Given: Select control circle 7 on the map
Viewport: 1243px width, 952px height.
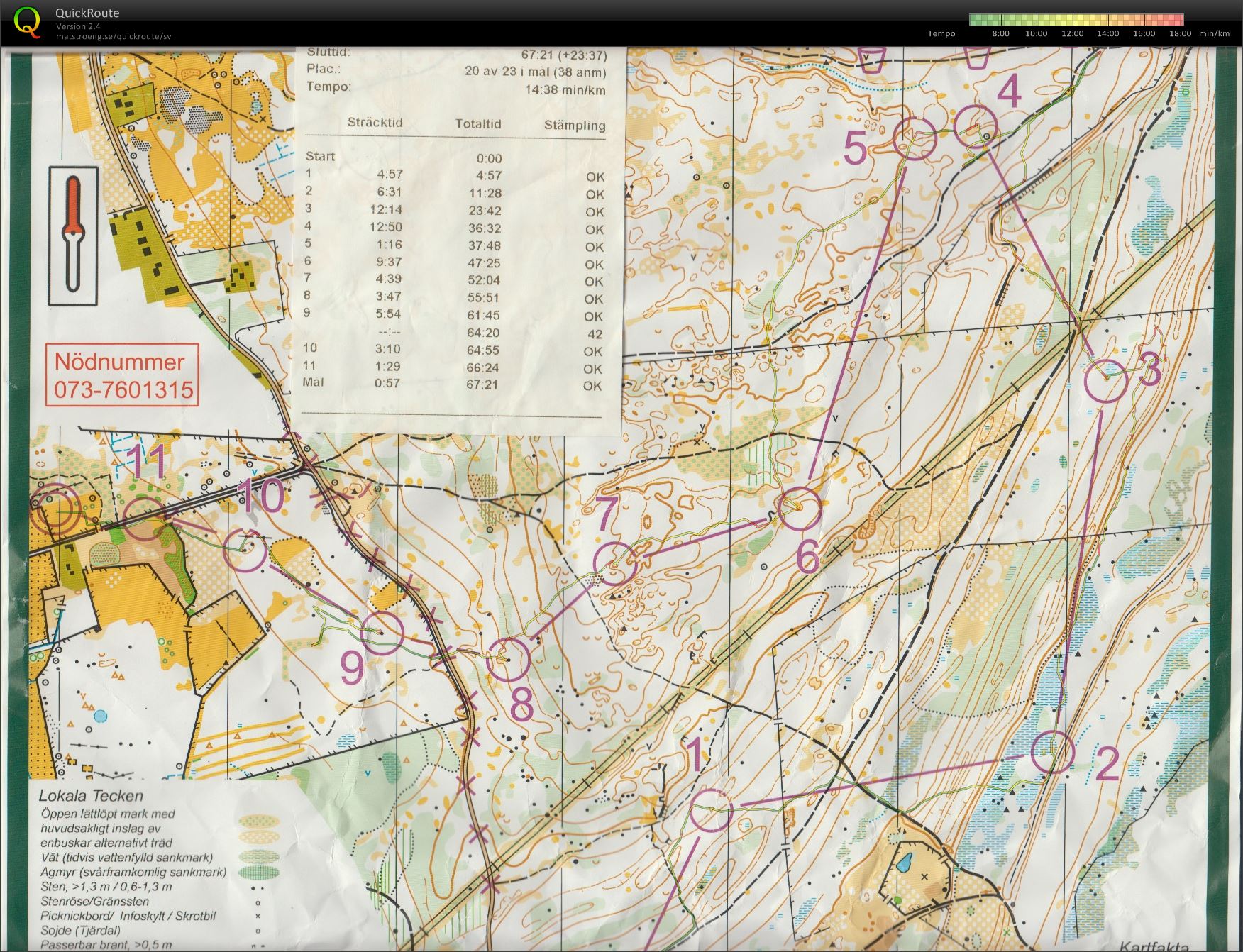Looking at the screenshot, I should point(615,563).
